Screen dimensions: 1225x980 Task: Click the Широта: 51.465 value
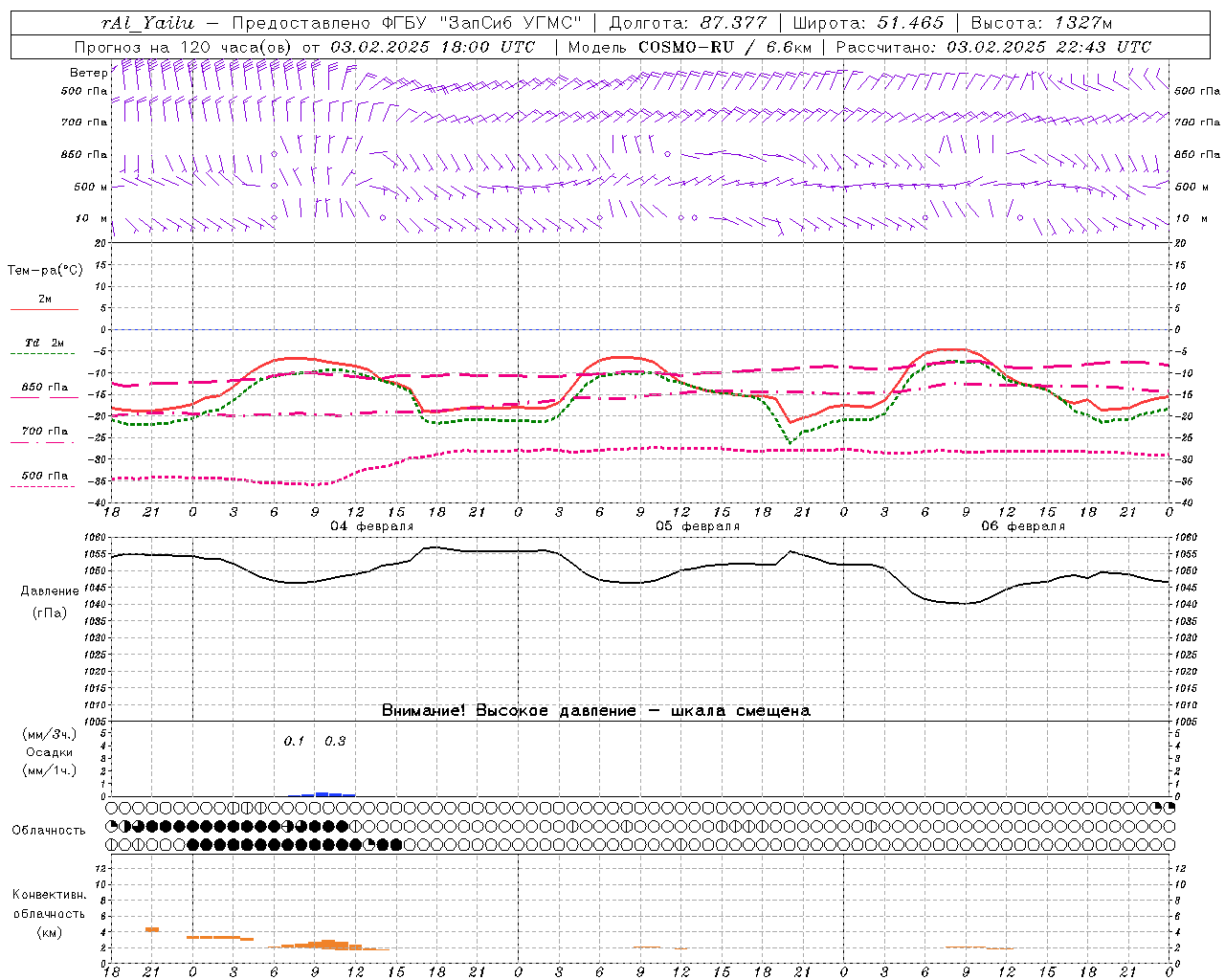click(x=869, y=22)
